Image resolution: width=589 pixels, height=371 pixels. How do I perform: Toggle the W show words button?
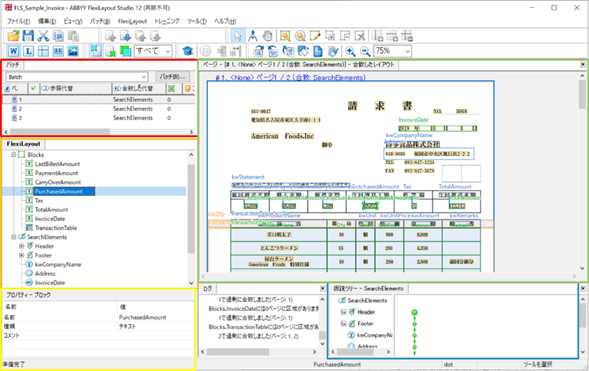pos(14,51)
